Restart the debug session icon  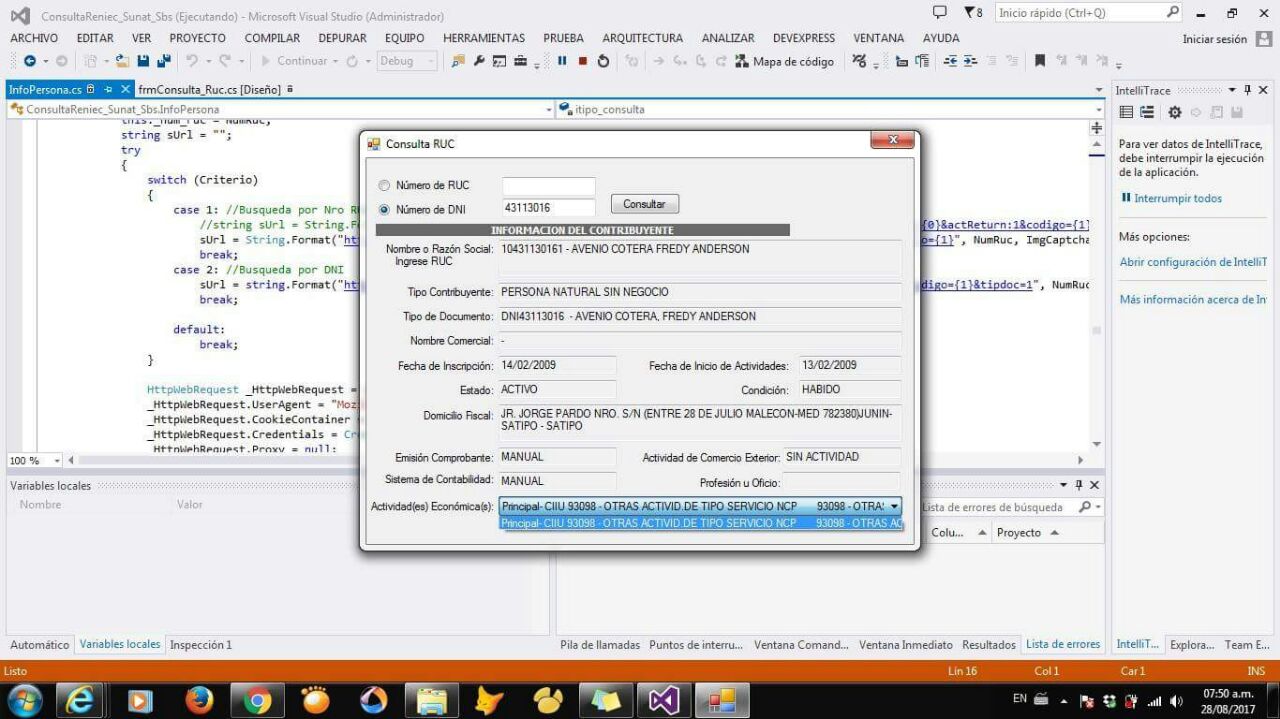[603, 61]
